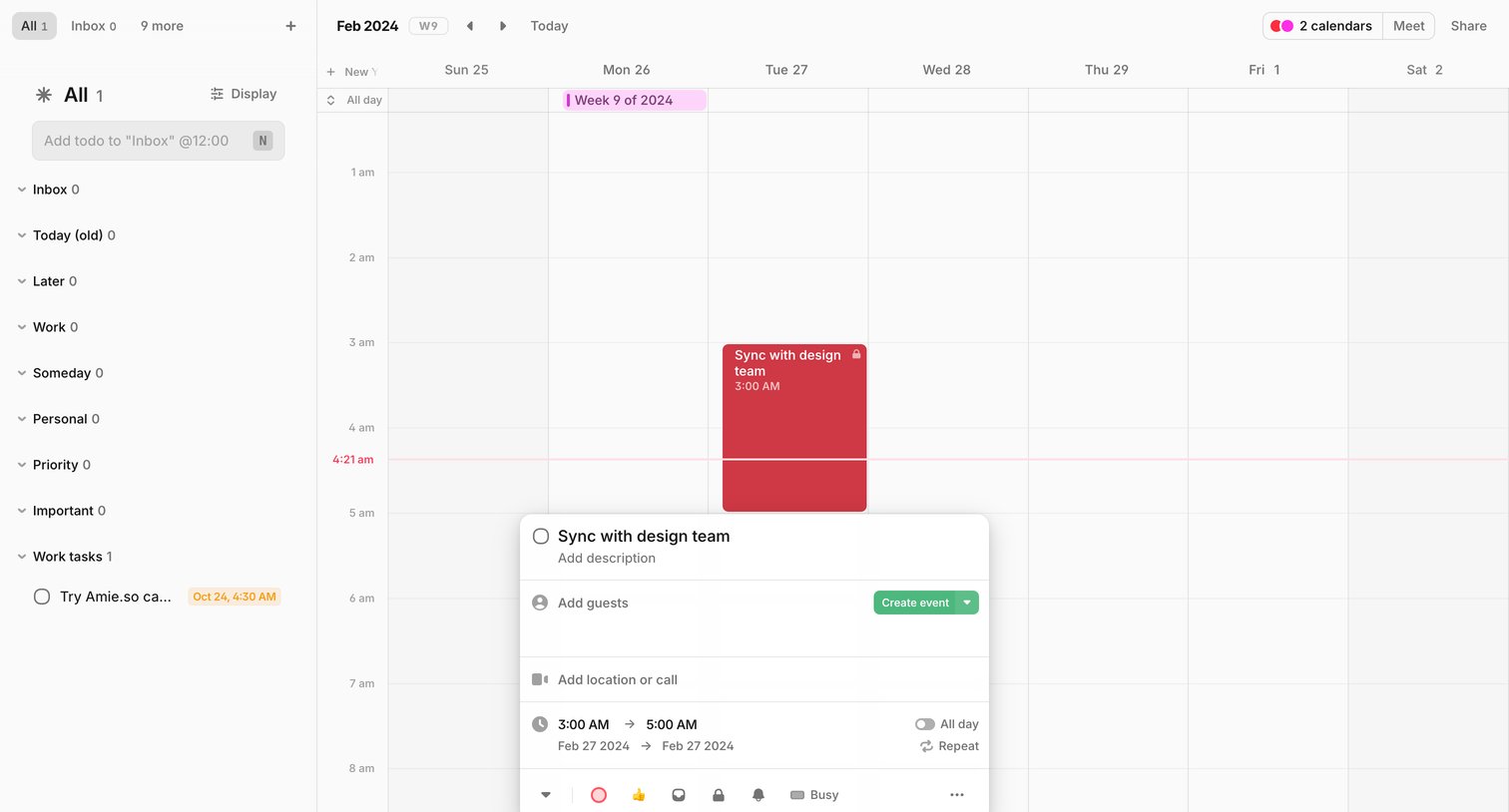The image size is (1509, 812).
Task: Click the W9 week badge
Action: pyautogui.click(x=428, y=26)
